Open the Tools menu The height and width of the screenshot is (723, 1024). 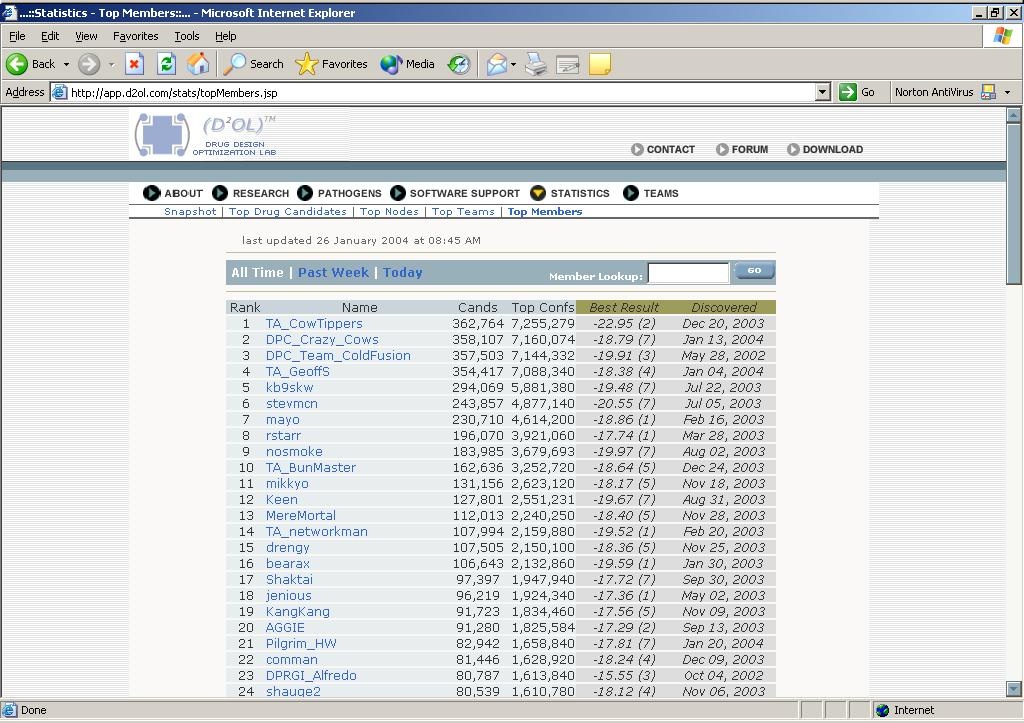point(187,36)
